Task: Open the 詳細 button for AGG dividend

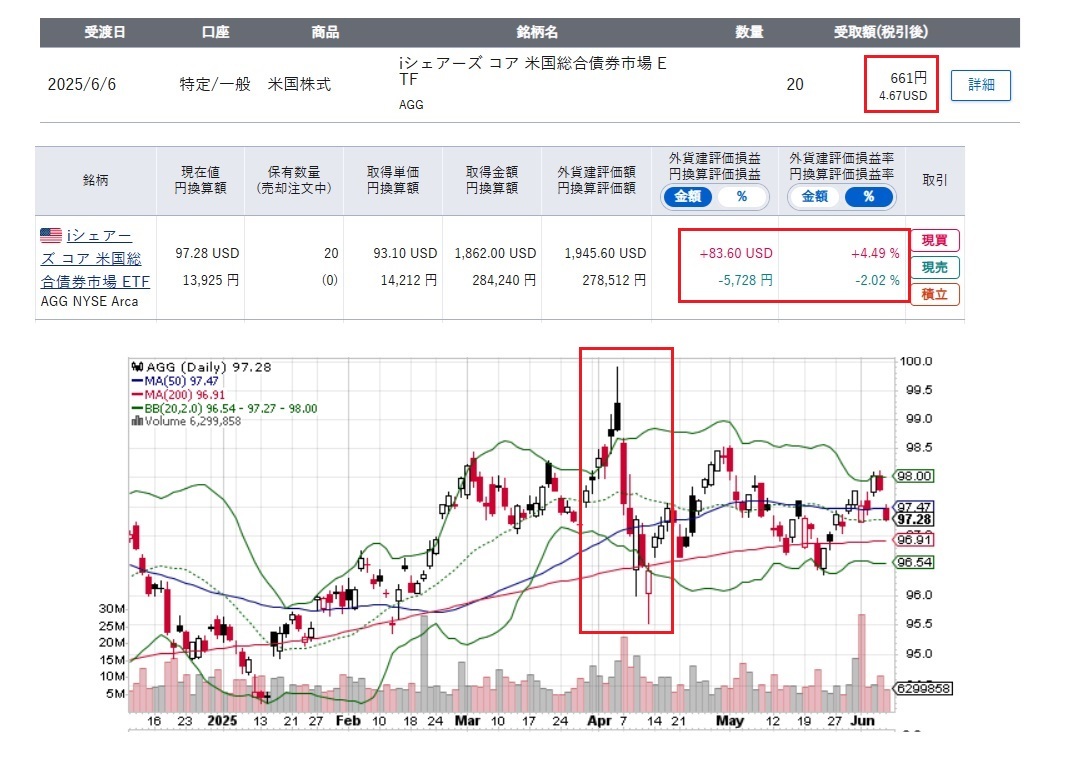Action: point(980,85)
